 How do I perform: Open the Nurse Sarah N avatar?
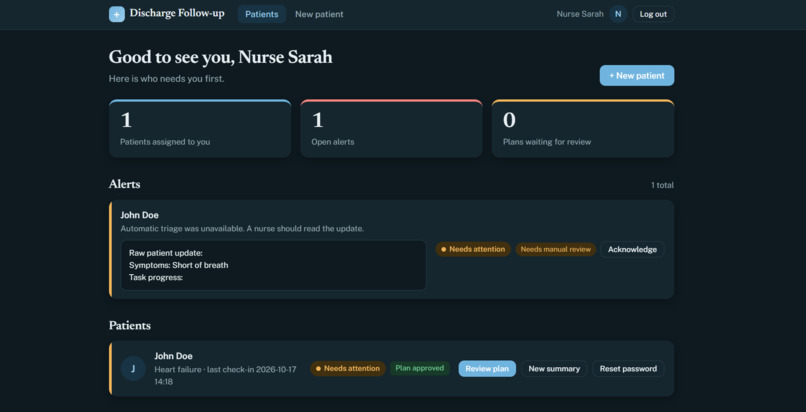coord(618,14)
